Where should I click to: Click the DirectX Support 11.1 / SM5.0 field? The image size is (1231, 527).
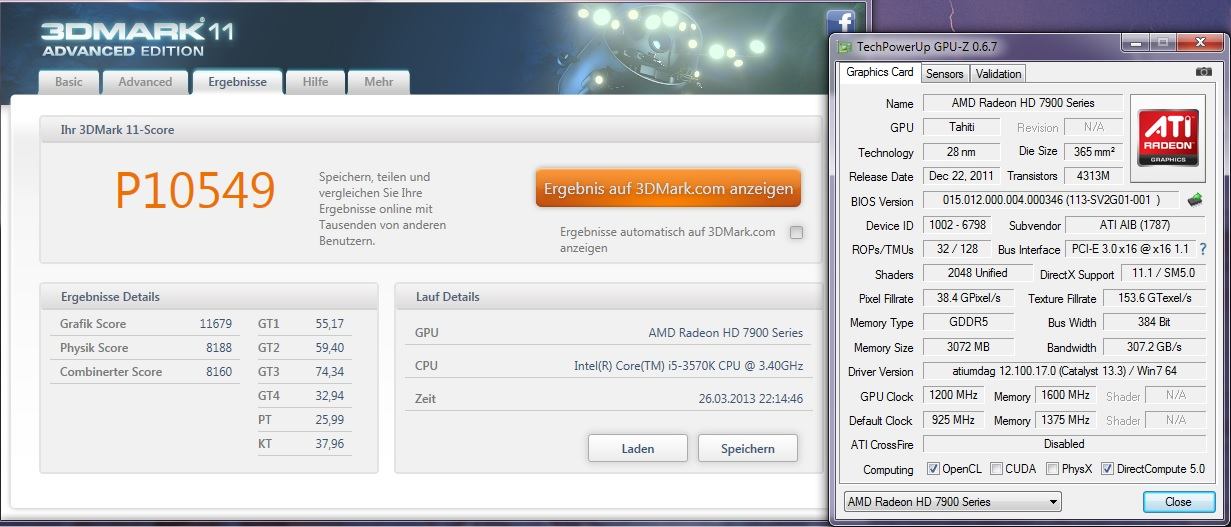click(x=1165, y=273)
